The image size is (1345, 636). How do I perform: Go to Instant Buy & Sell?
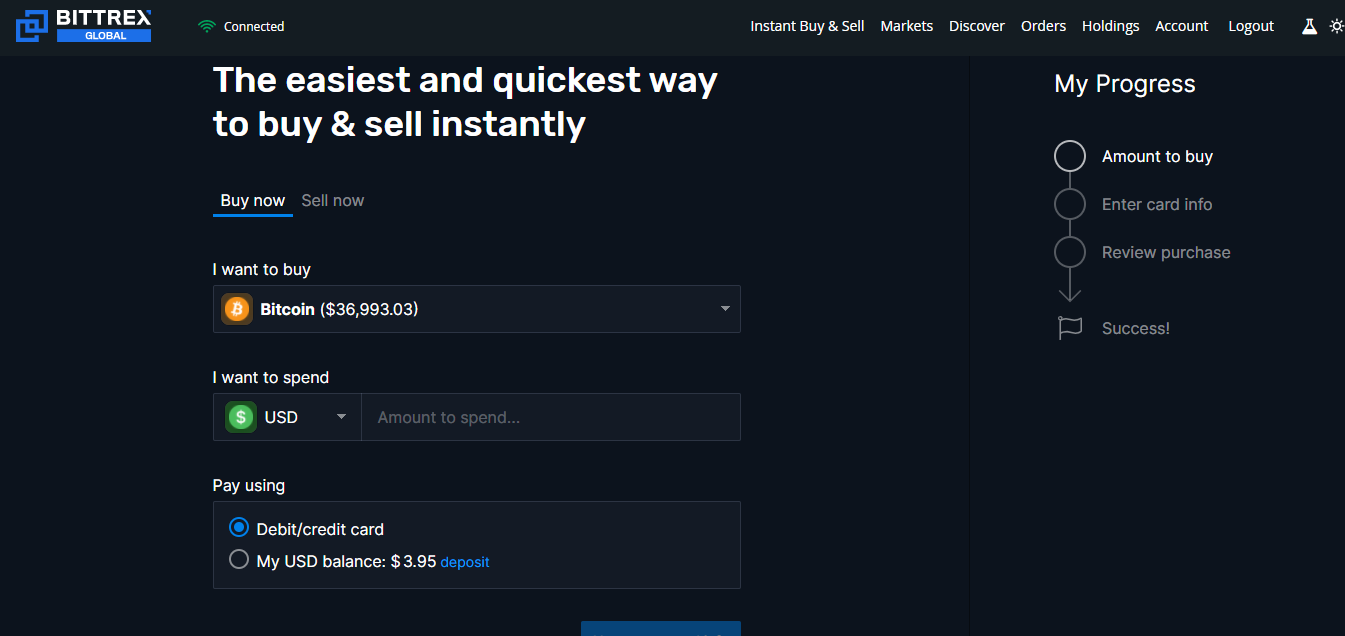[x=807, y=26]
